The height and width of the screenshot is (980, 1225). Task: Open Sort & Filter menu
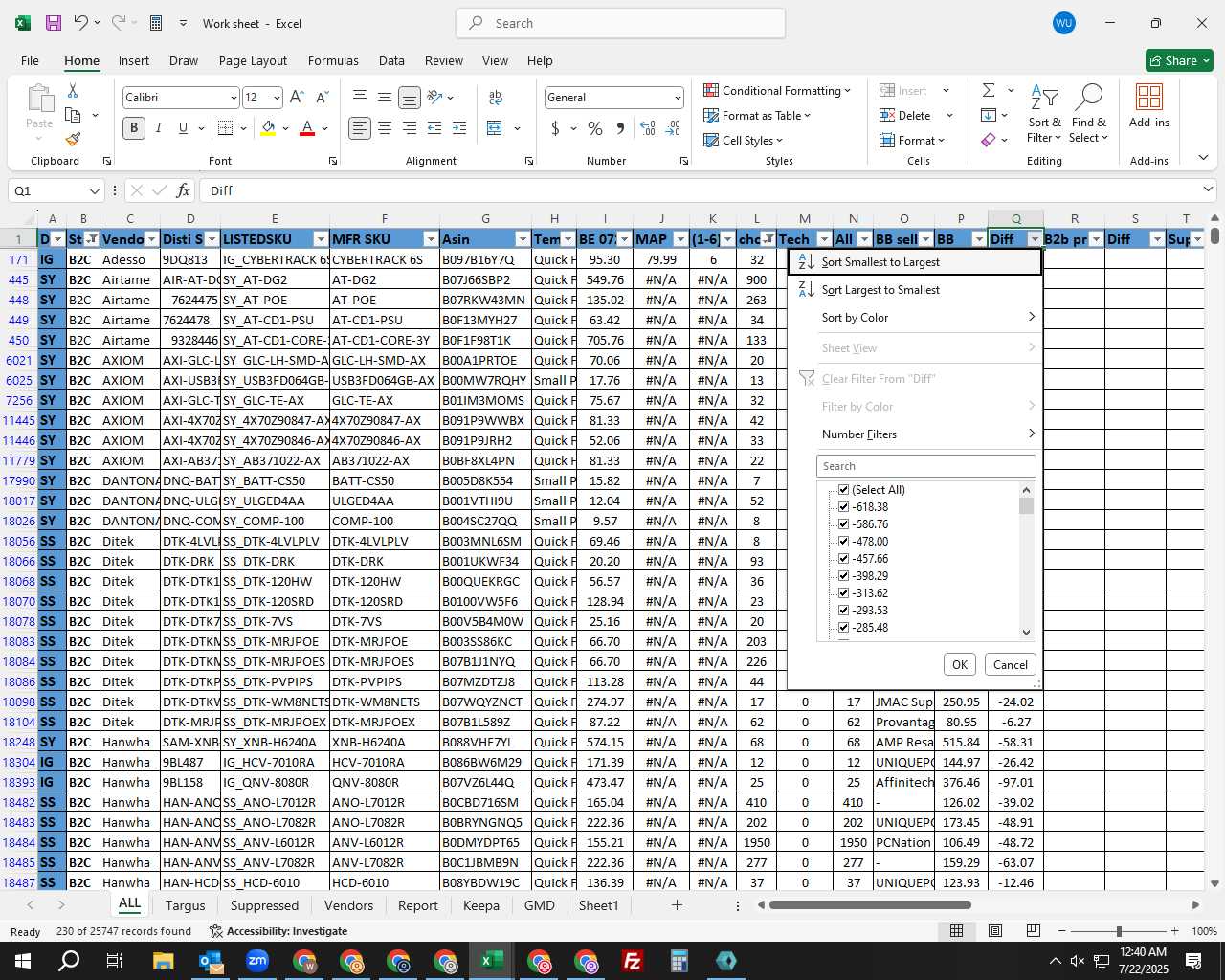click(x=1044, y=115)
